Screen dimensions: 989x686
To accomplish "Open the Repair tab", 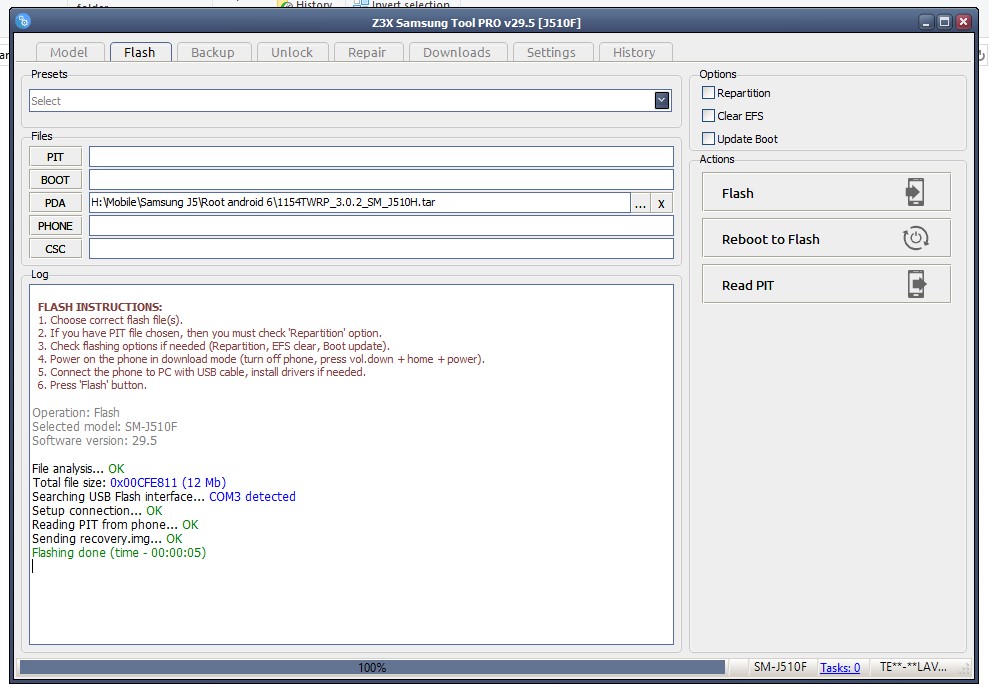I will (366, 52).
